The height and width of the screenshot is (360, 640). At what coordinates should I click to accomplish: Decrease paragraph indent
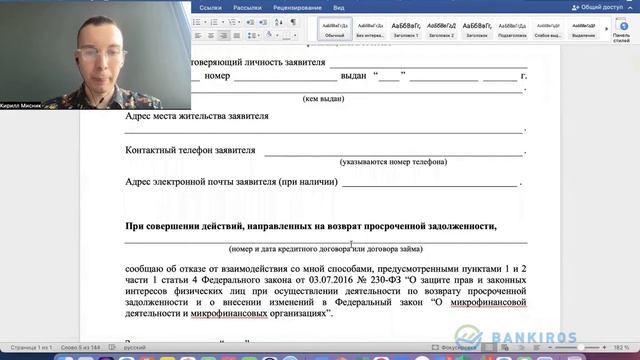click(250, 22)
